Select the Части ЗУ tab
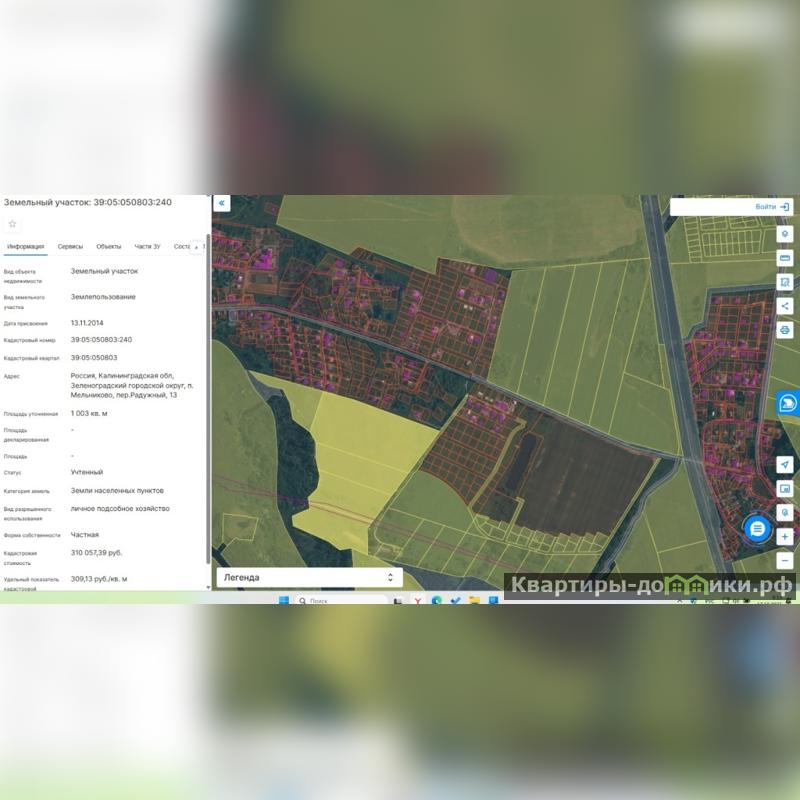 tap(147, 246)
